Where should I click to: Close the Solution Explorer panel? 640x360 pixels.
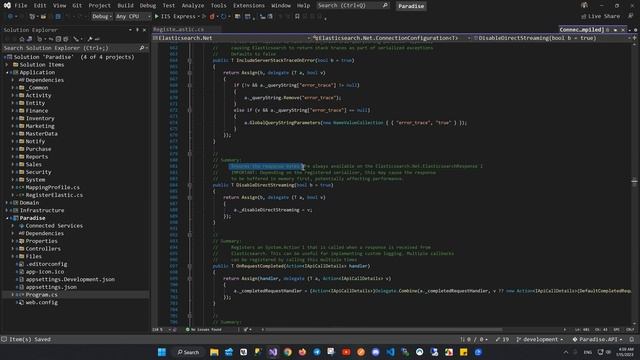pyautogui.click(x=144, y=30)
